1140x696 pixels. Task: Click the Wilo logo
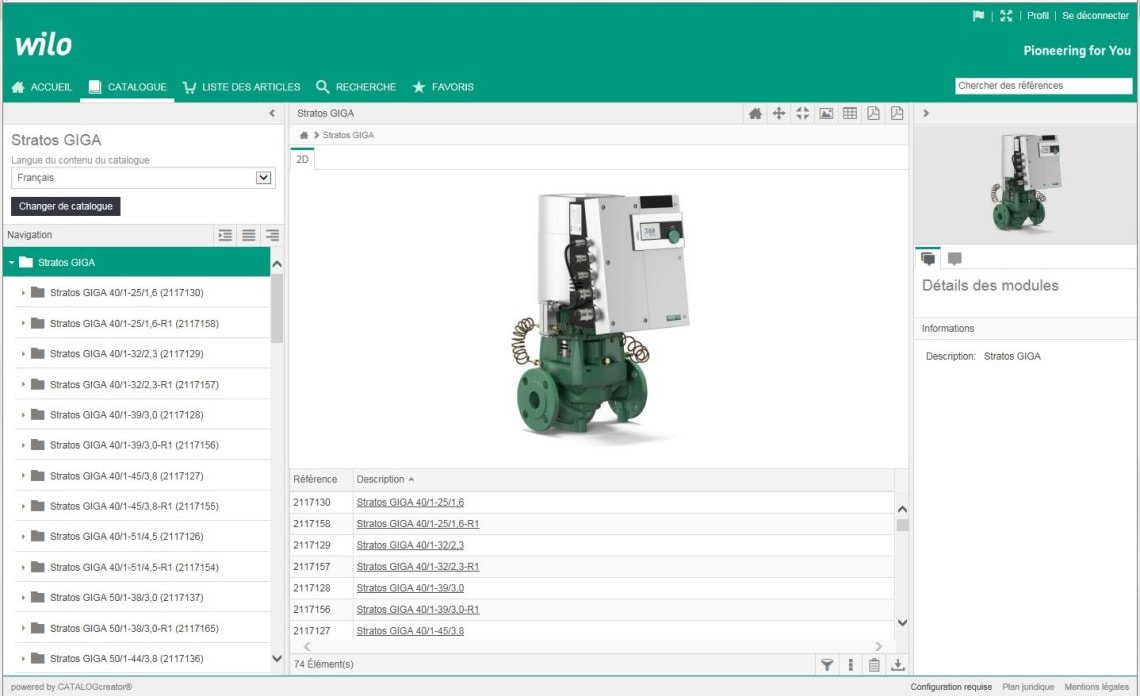click(x=44, y=44)
